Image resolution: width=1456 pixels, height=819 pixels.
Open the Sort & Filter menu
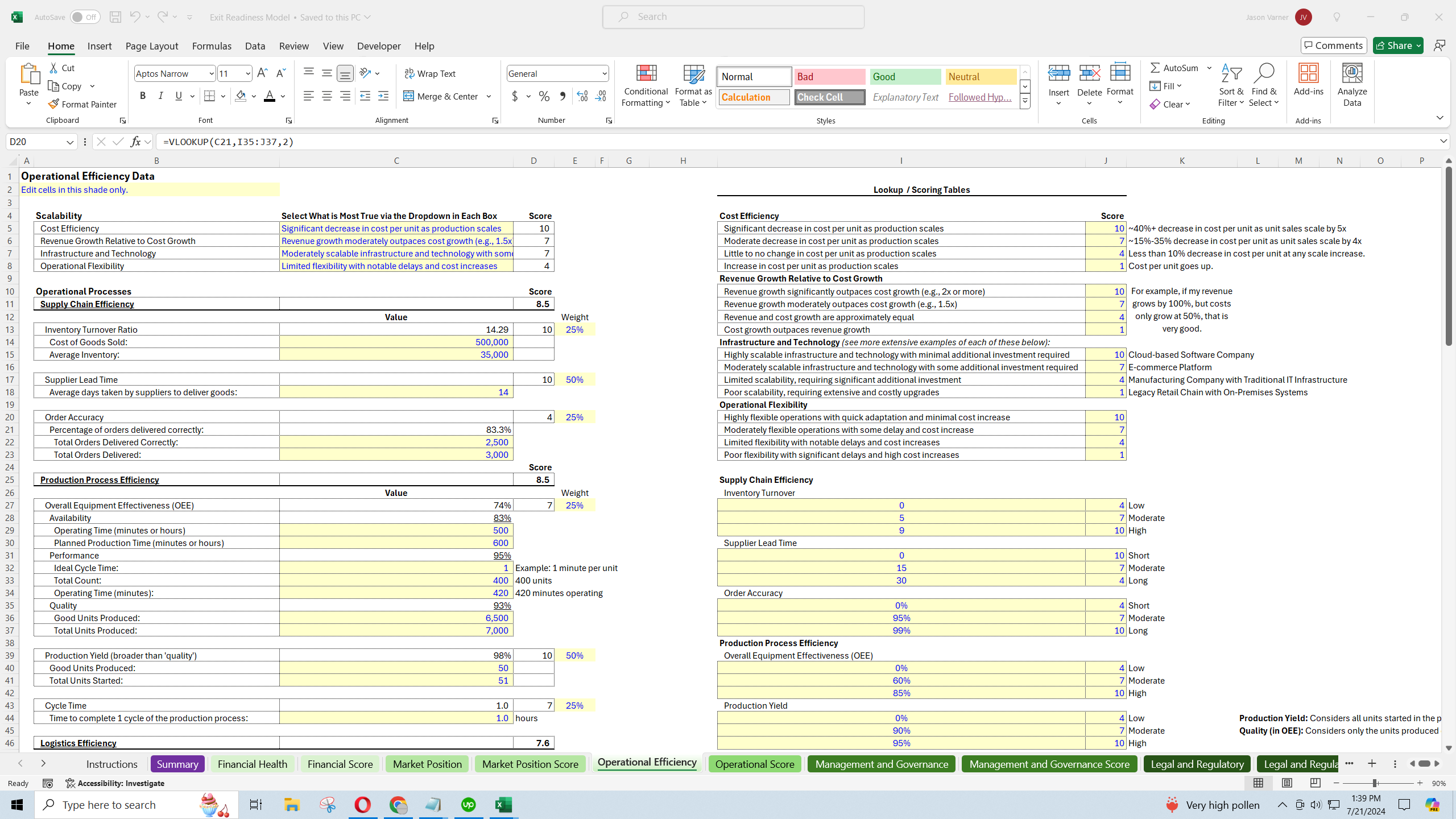point(1231,85)
